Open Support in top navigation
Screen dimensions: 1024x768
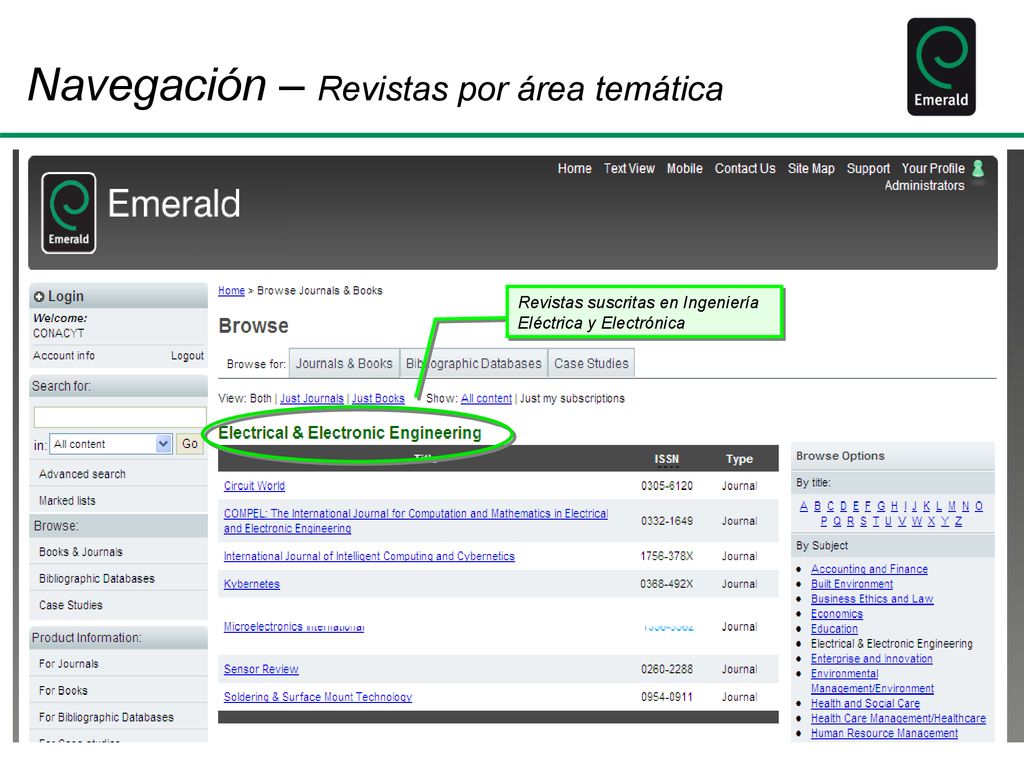point(869,168)
